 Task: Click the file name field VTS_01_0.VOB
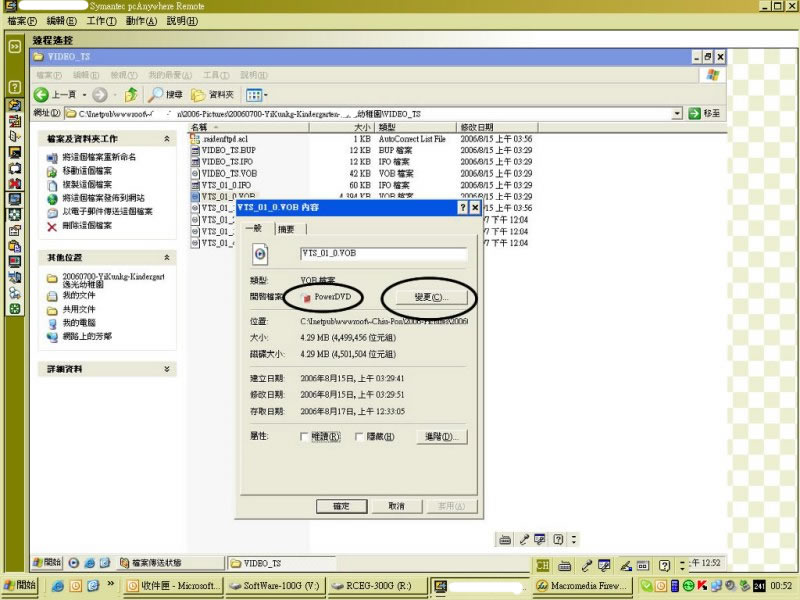(384, 254)
